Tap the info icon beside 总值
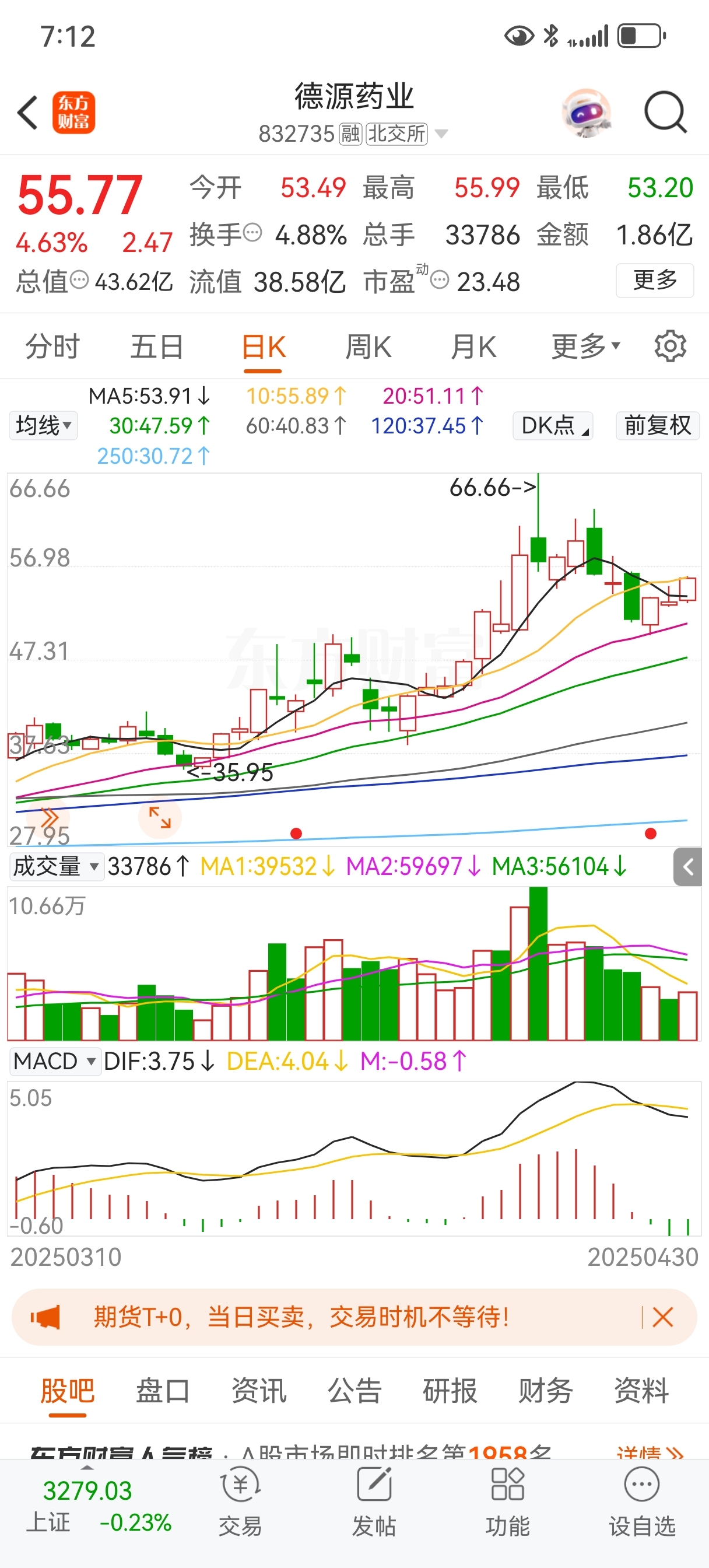 click(79, 280)
